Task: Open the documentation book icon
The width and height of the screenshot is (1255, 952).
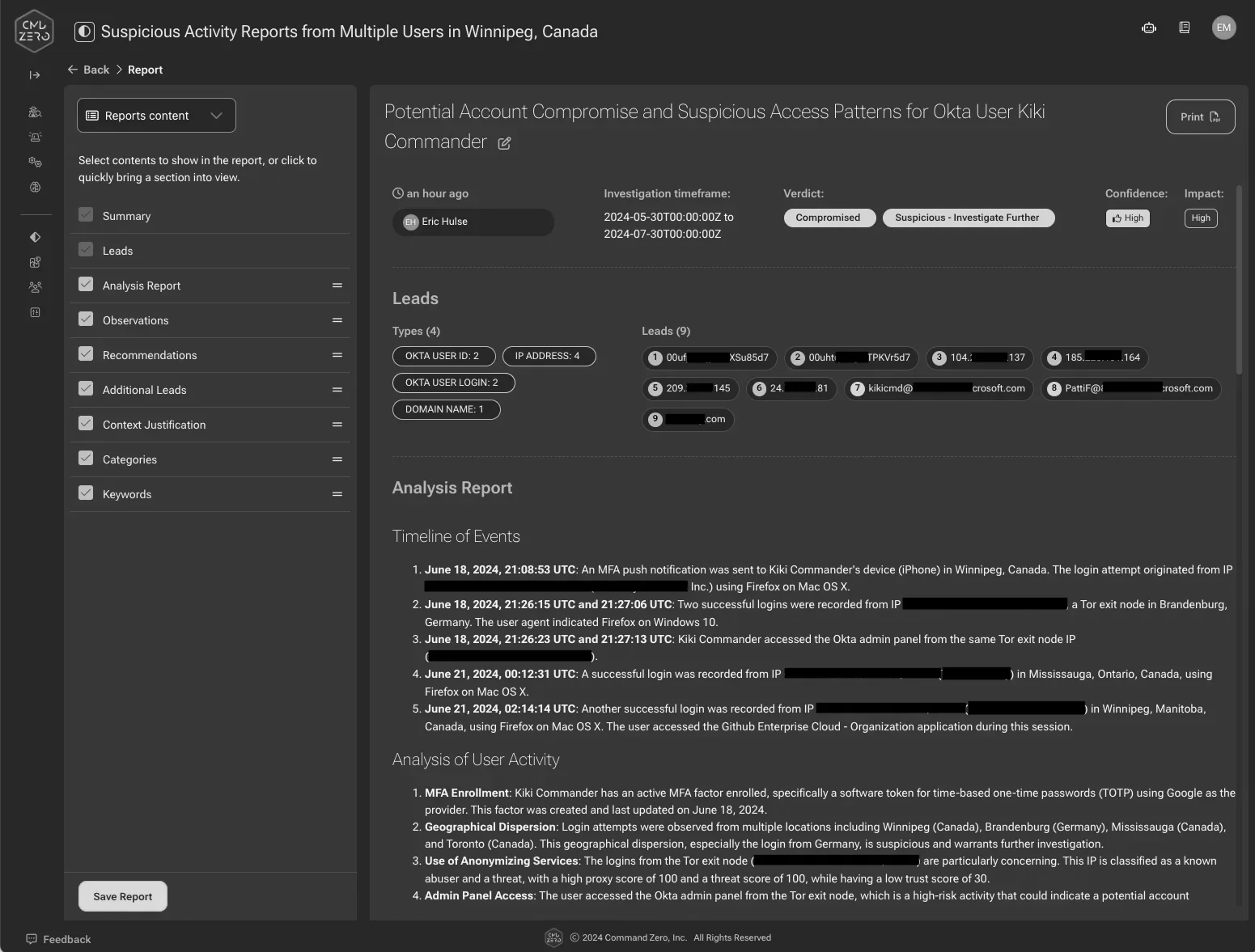Action: tap(1185, 28)
